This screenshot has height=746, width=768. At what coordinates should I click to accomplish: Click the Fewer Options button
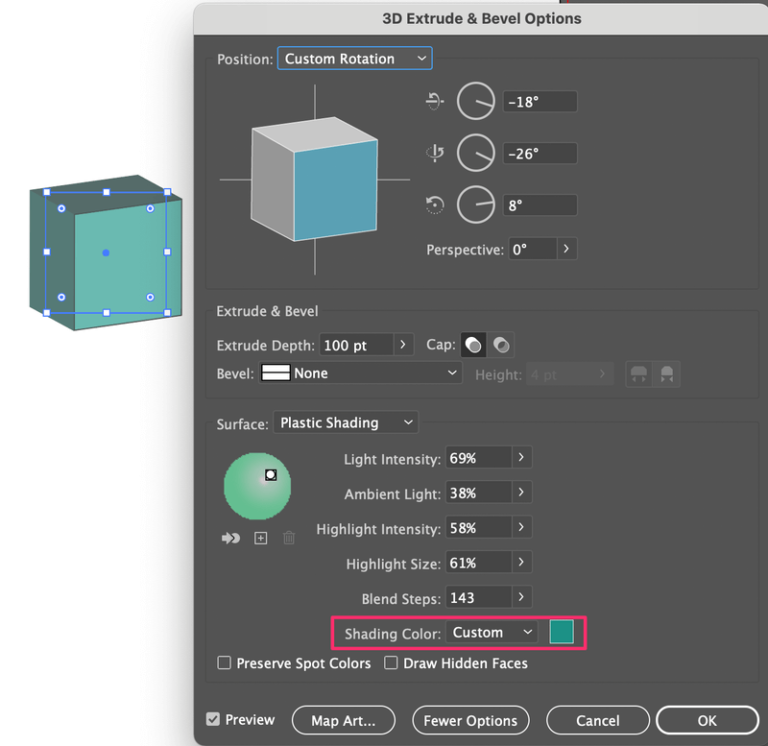[x=470, y=721]
